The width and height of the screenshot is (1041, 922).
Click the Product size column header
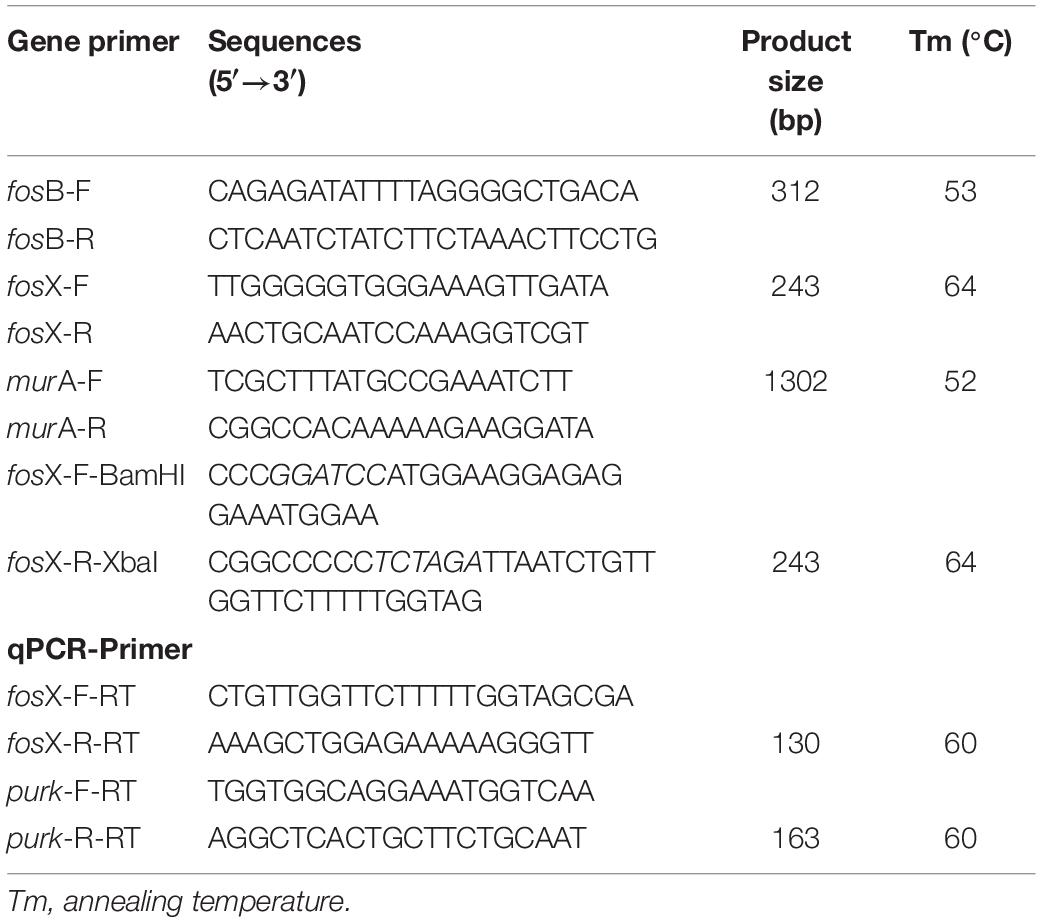click(x=795, y=82)
